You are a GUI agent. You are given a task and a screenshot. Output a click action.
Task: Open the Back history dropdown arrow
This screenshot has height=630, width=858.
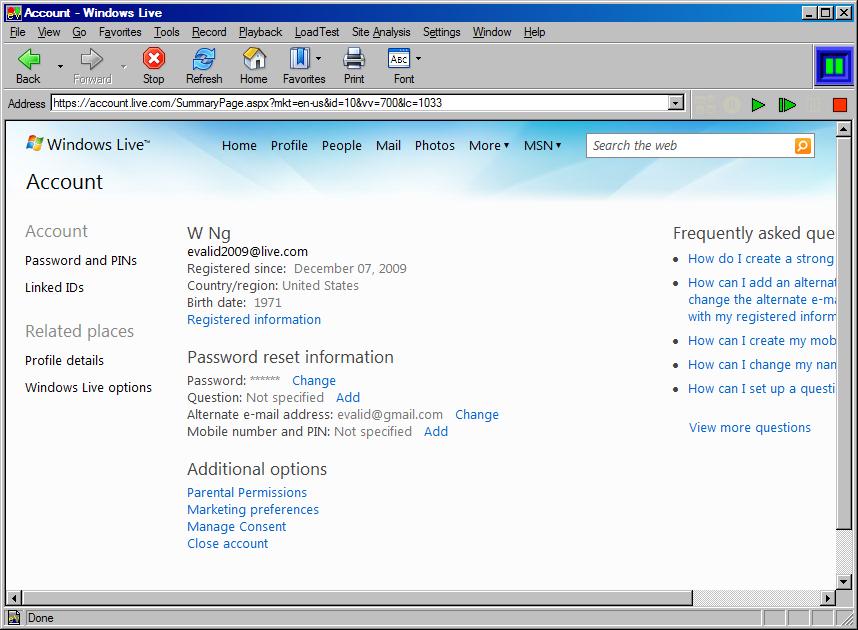60,66
